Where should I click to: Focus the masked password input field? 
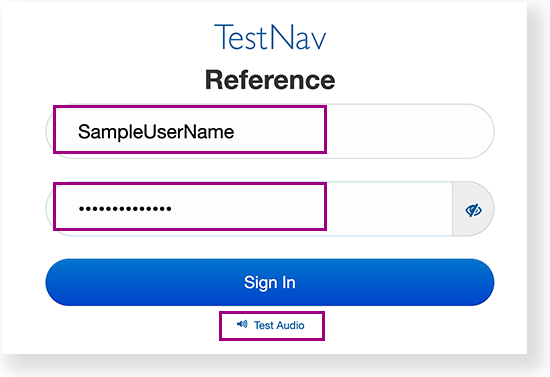pos(249,209)
